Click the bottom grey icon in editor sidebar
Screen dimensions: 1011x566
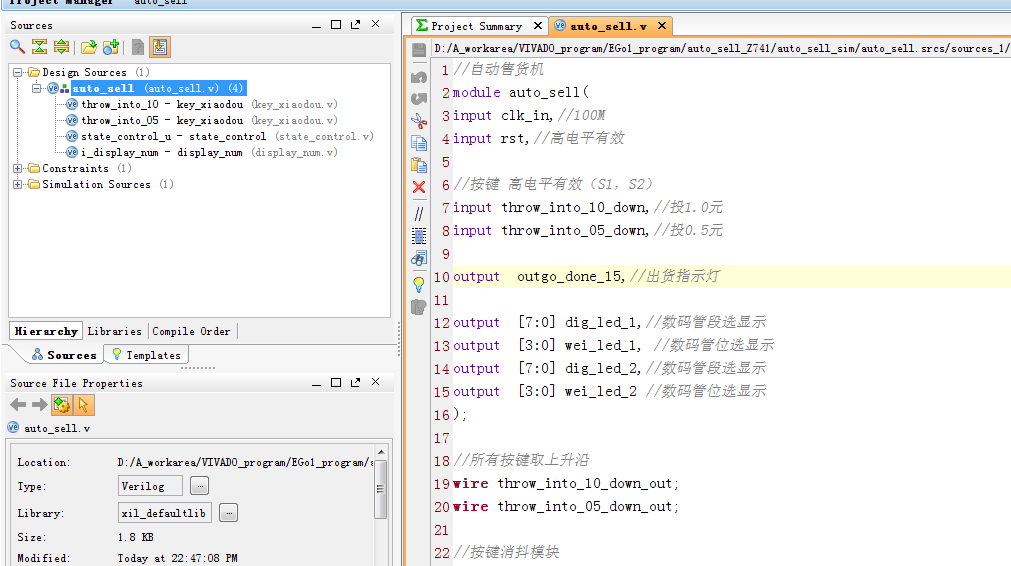coord(418,307)
